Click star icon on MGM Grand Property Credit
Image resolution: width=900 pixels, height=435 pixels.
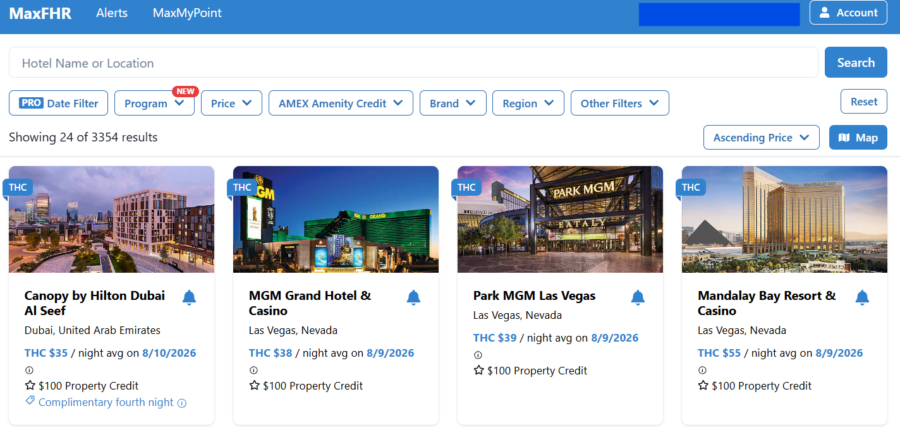[x=254, y=385]
